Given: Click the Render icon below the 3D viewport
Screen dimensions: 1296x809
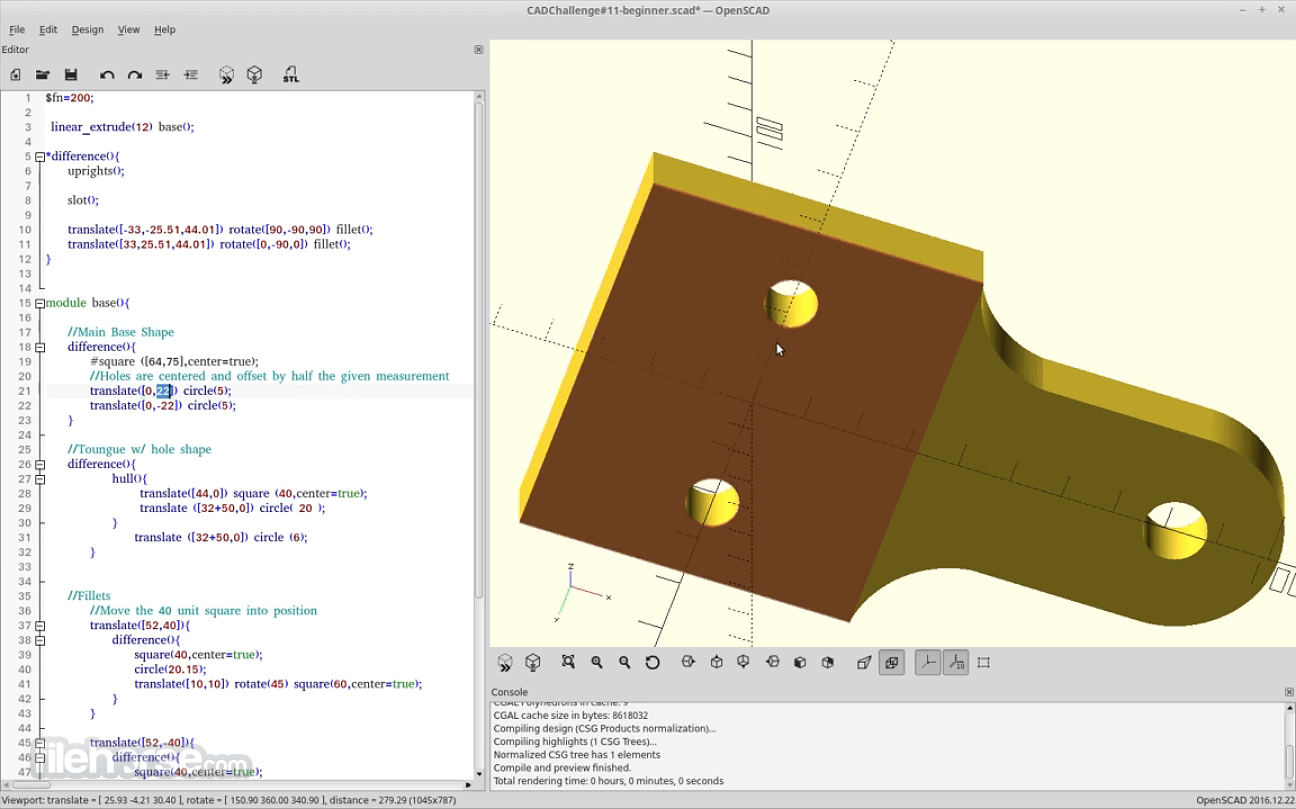Looking at the screenshot, I should 533,662.
